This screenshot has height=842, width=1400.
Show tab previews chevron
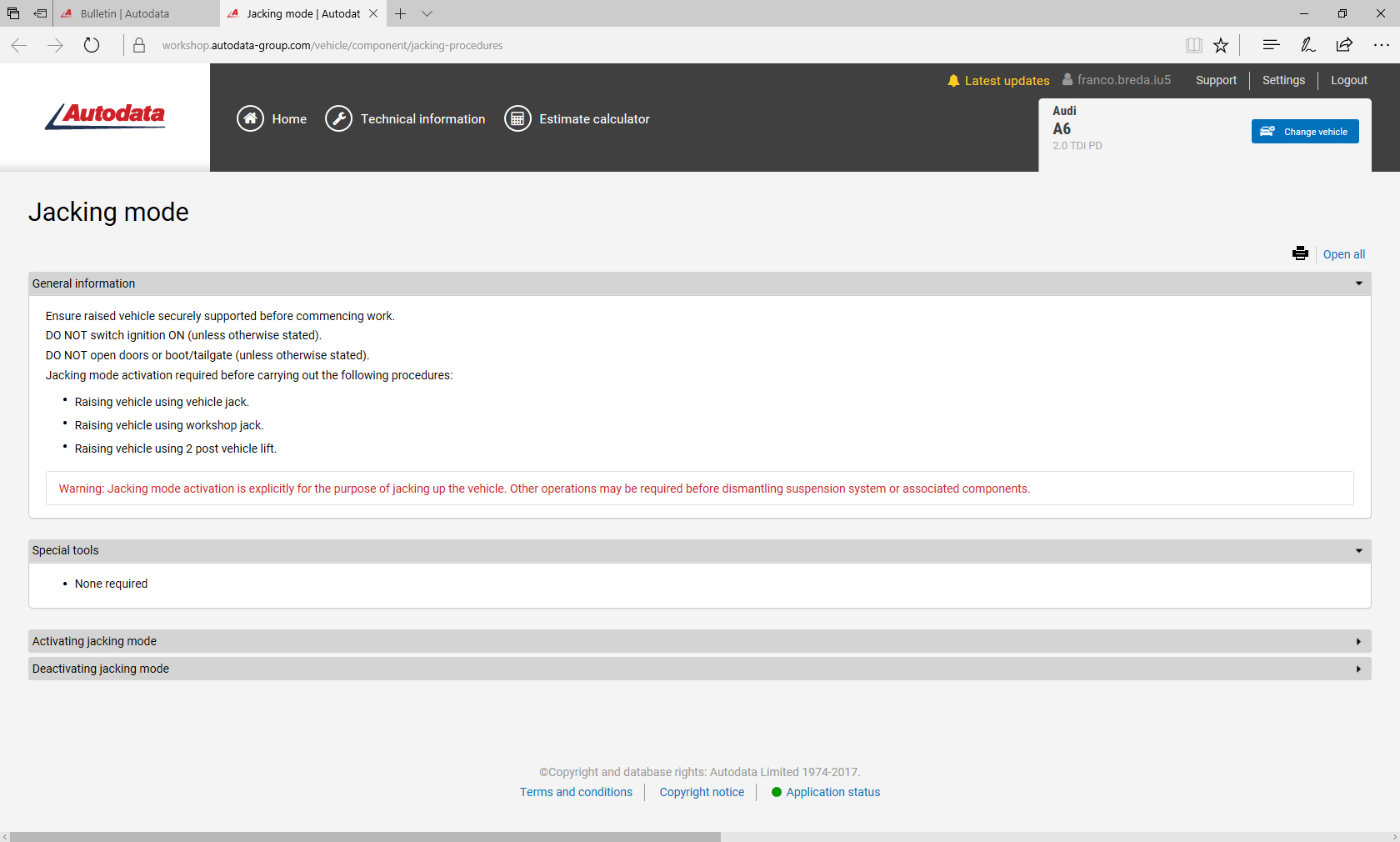(427, 13)
